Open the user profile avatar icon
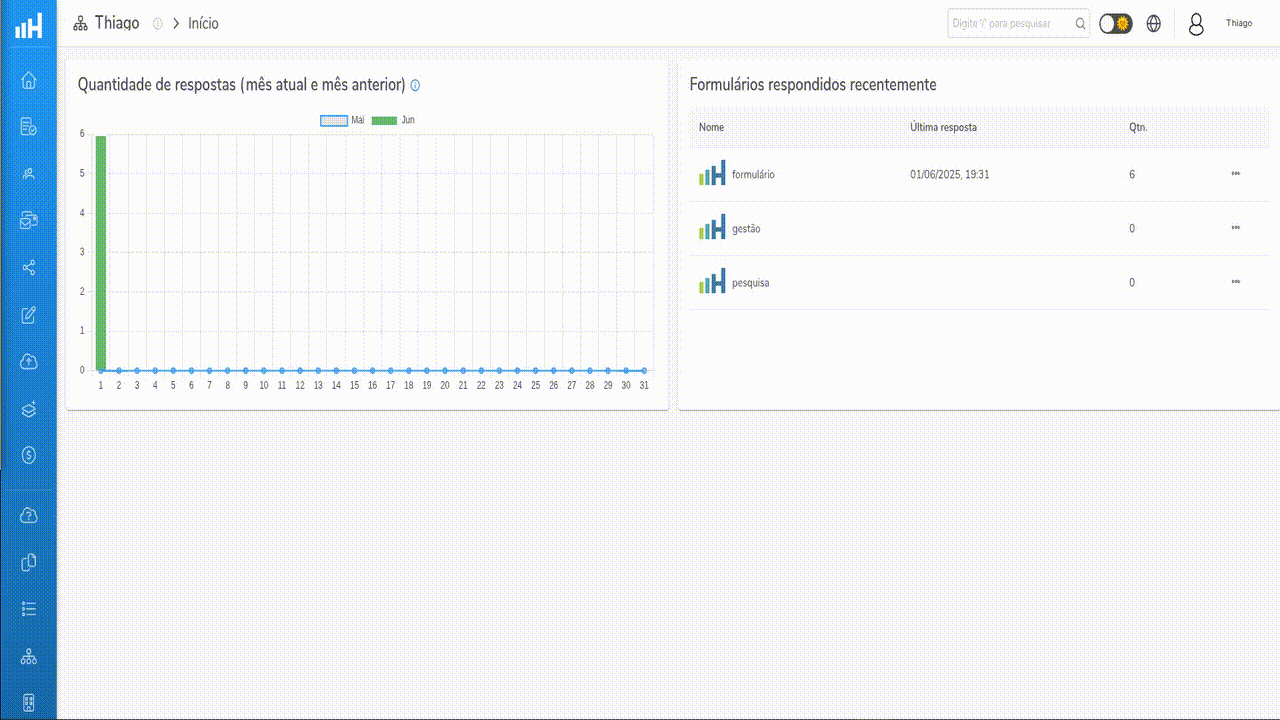 click(x=1196, y=24)
